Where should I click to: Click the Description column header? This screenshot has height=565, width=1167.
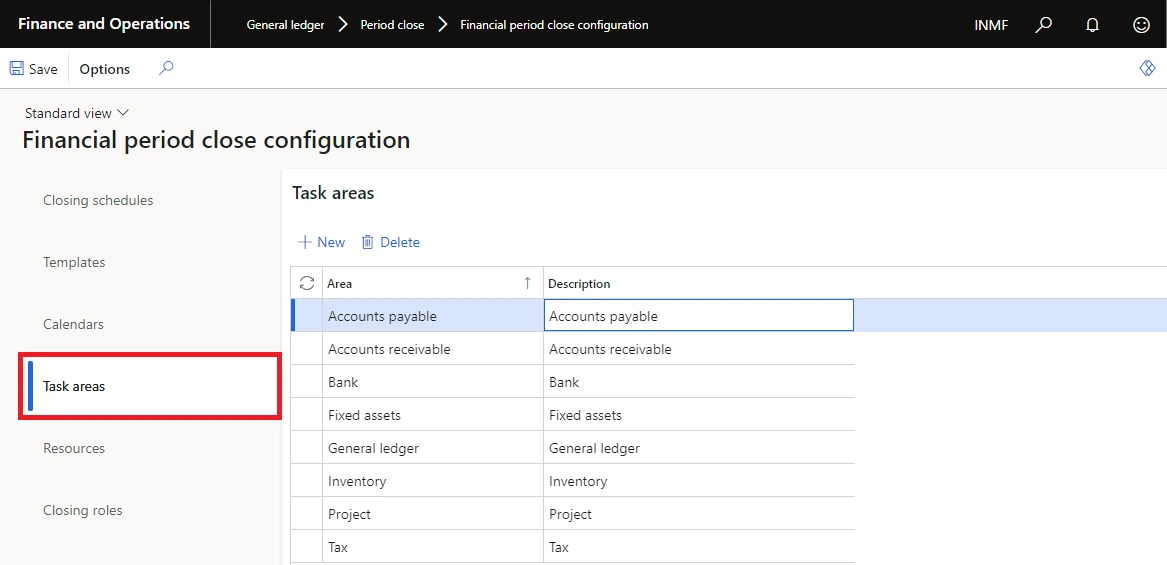click(x=699, y=283)
